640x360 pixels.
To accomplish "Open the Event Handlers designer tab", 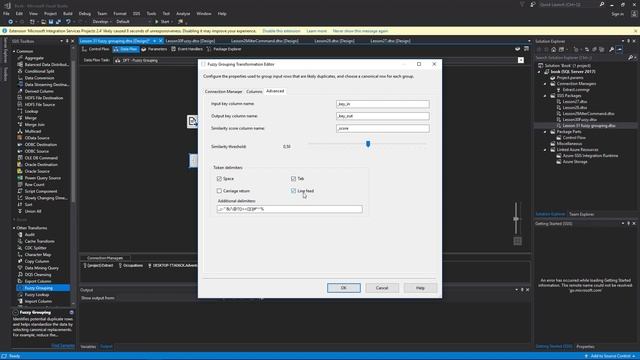I will (187, 49).
